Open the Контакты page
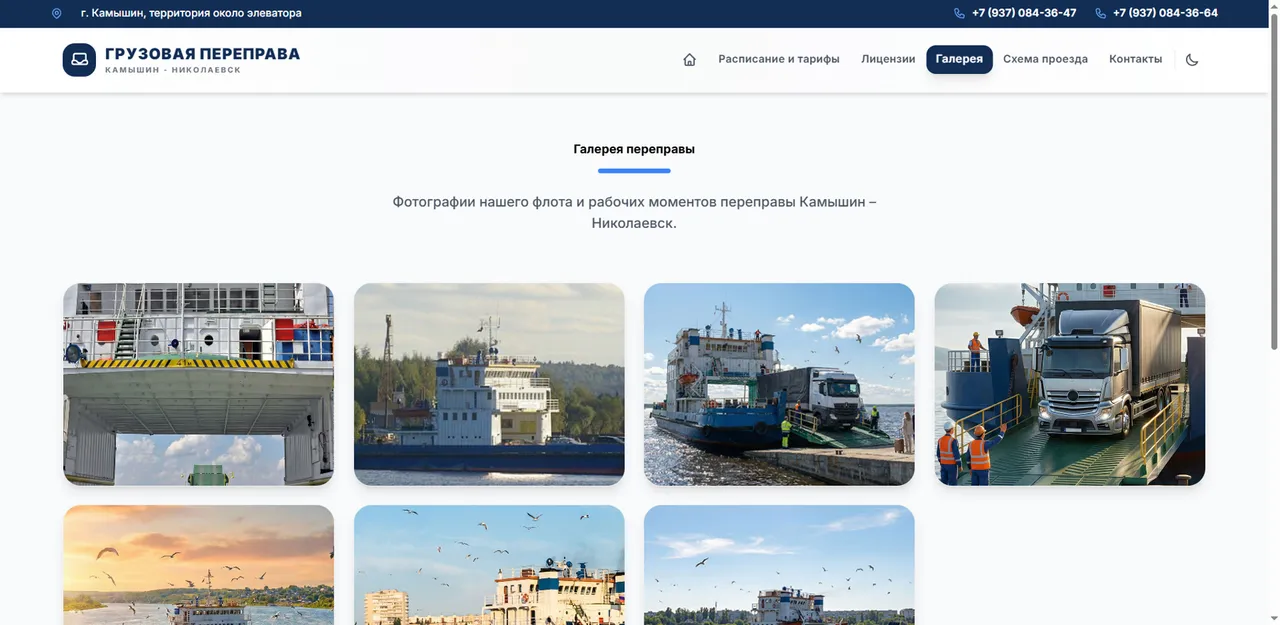Viewport: 1280px width, 625px height. pos(1135,59)
